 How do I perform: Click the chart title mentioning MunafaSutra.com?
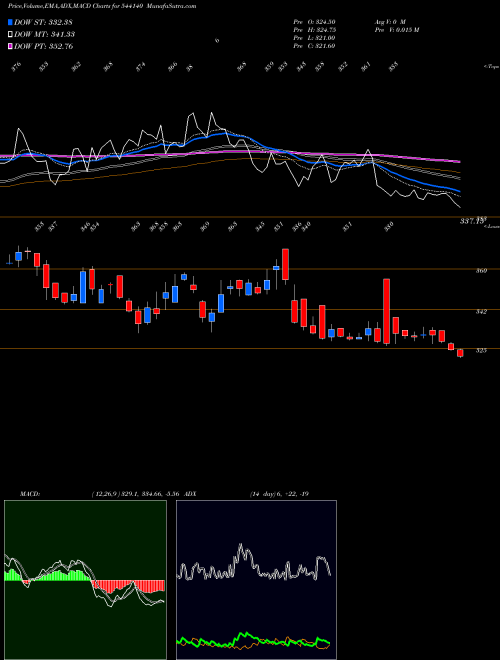tap(102, 6)
